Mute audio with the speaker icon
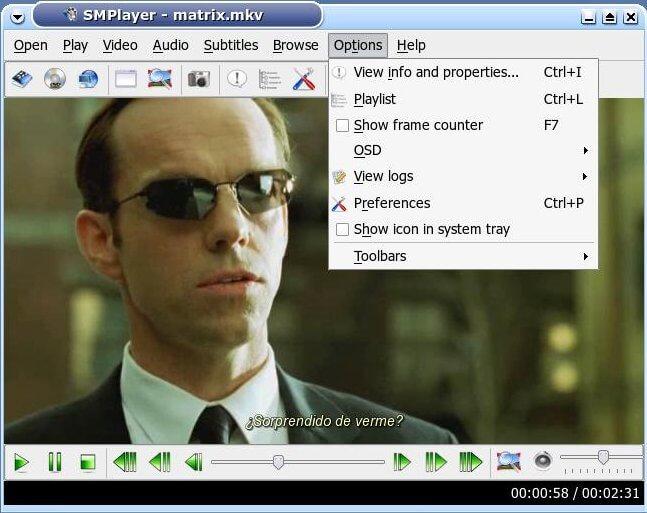The width and height of the screenshot is (647, 513). [x=543, y=461]
